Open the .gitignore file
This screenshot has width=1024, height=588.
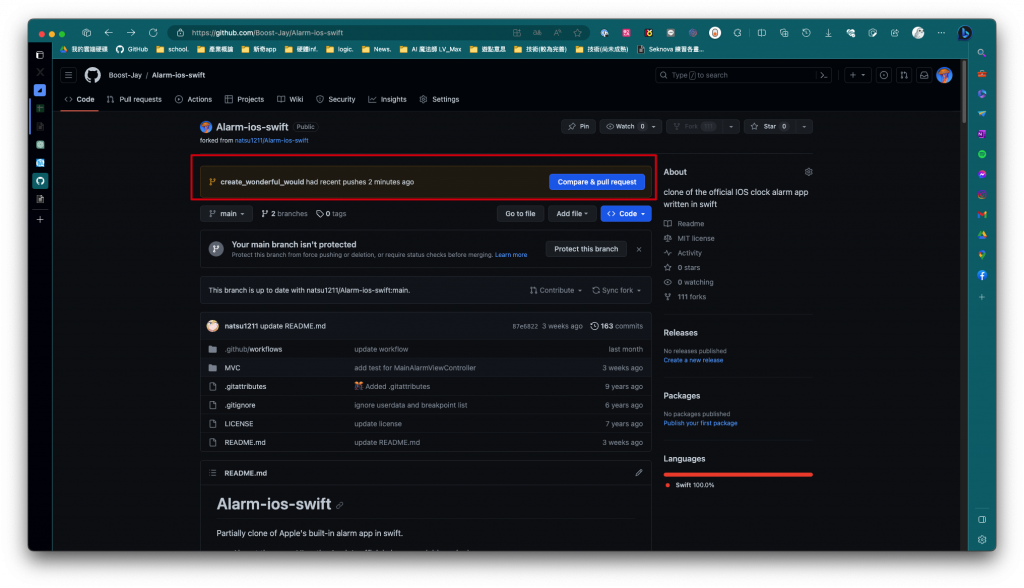click(x=240, y=405)
